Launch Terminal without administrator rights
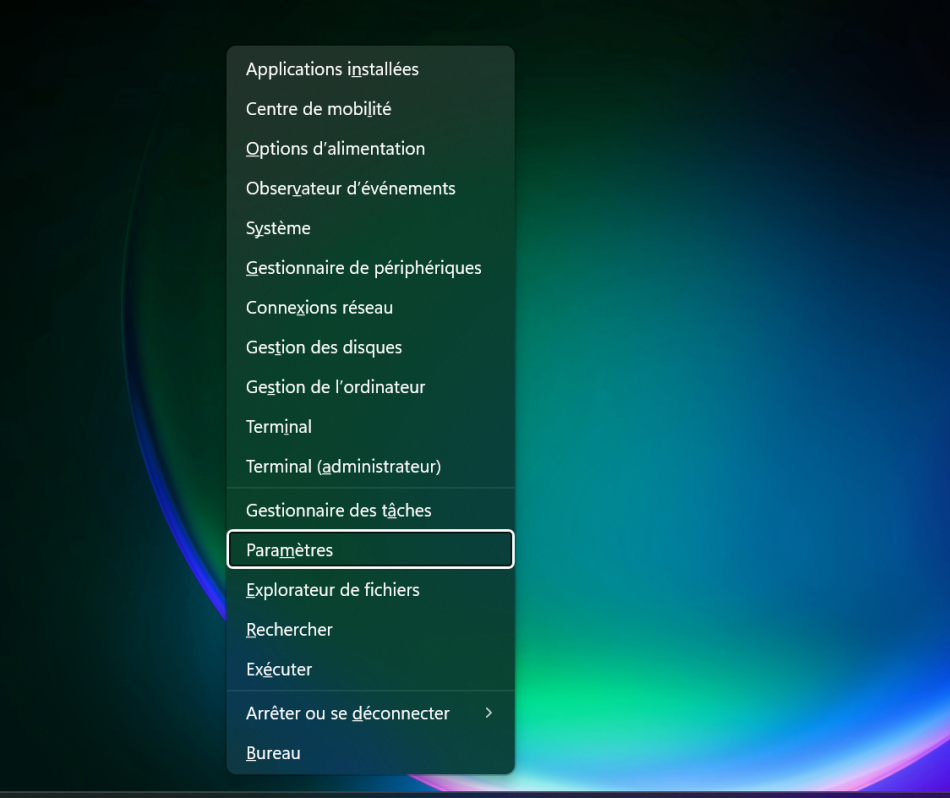Screen dimensions: 950x798 278,427
